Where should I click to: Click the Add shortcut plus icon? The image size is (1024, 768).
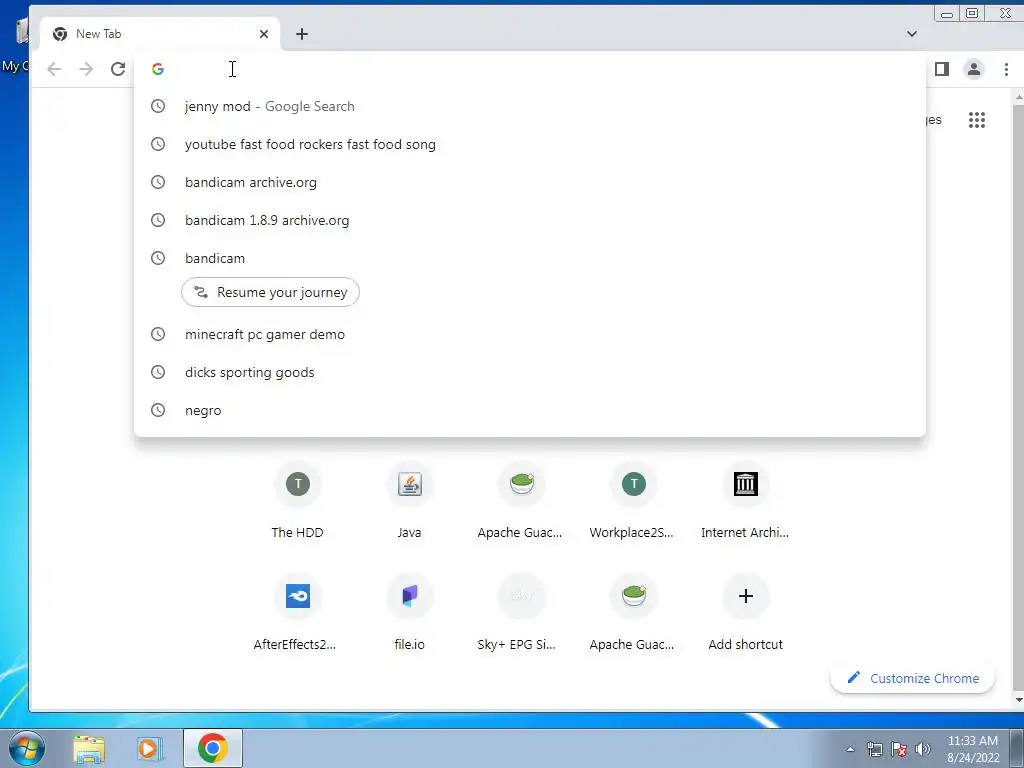pyautogui.click(x=745, y=596)
